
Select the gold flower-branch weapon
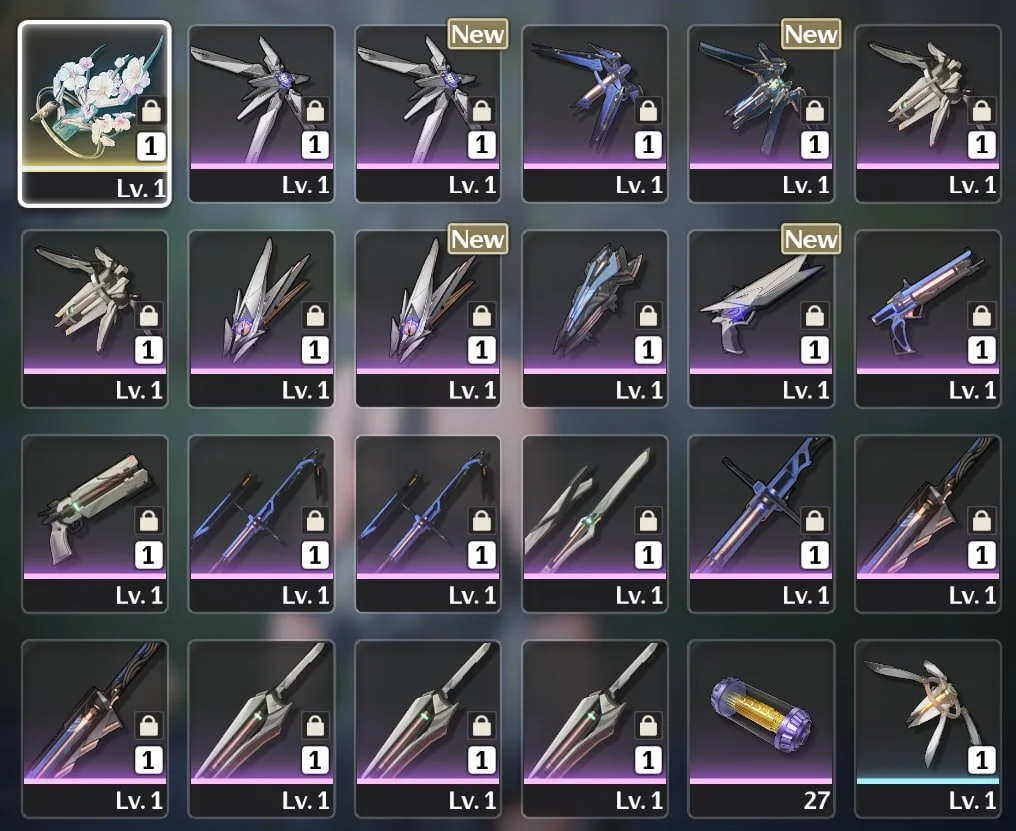pyautogui.click(x=95, y=114)
